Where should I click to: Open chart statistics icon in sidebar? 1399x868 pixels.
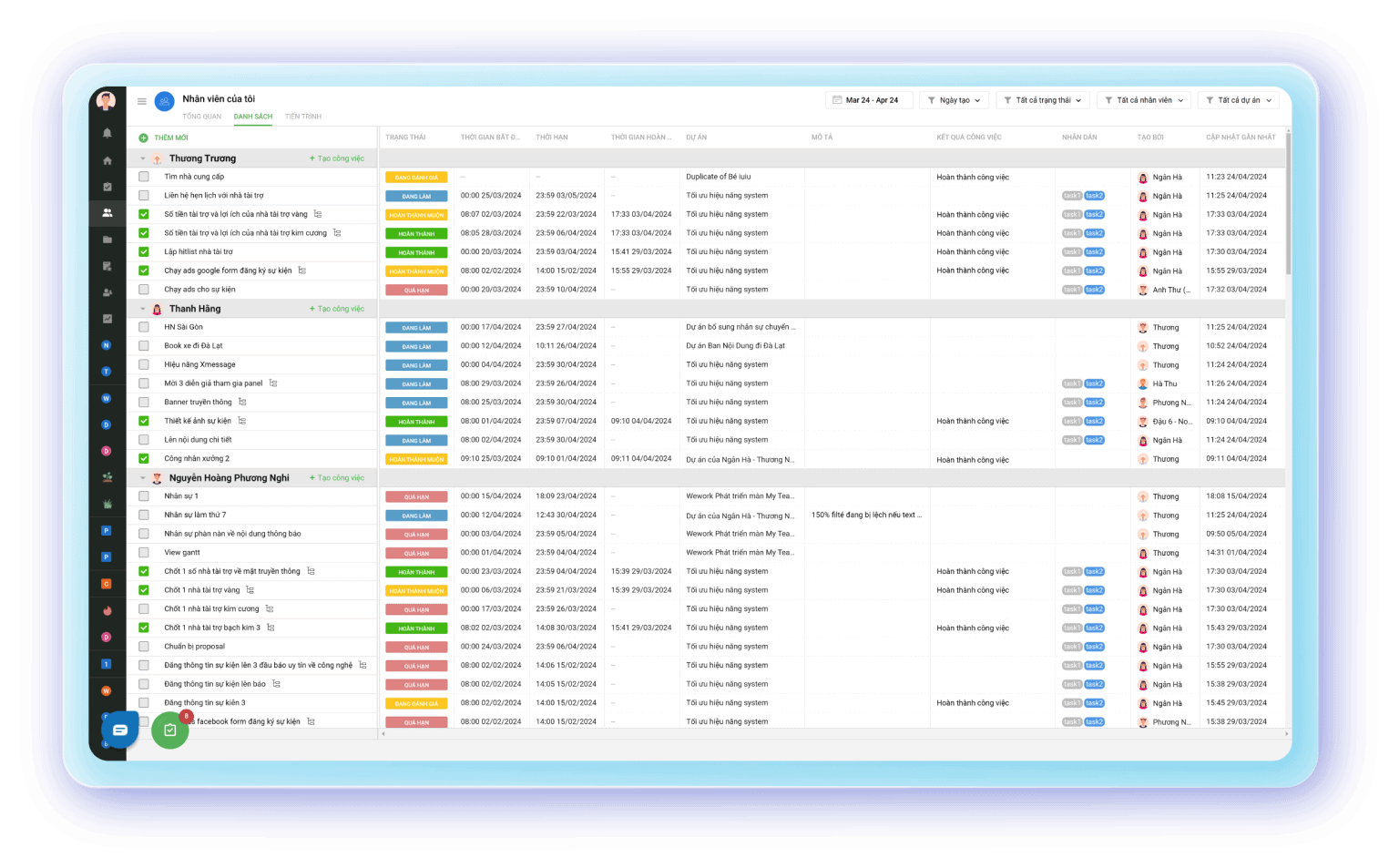tap(107, 319)
